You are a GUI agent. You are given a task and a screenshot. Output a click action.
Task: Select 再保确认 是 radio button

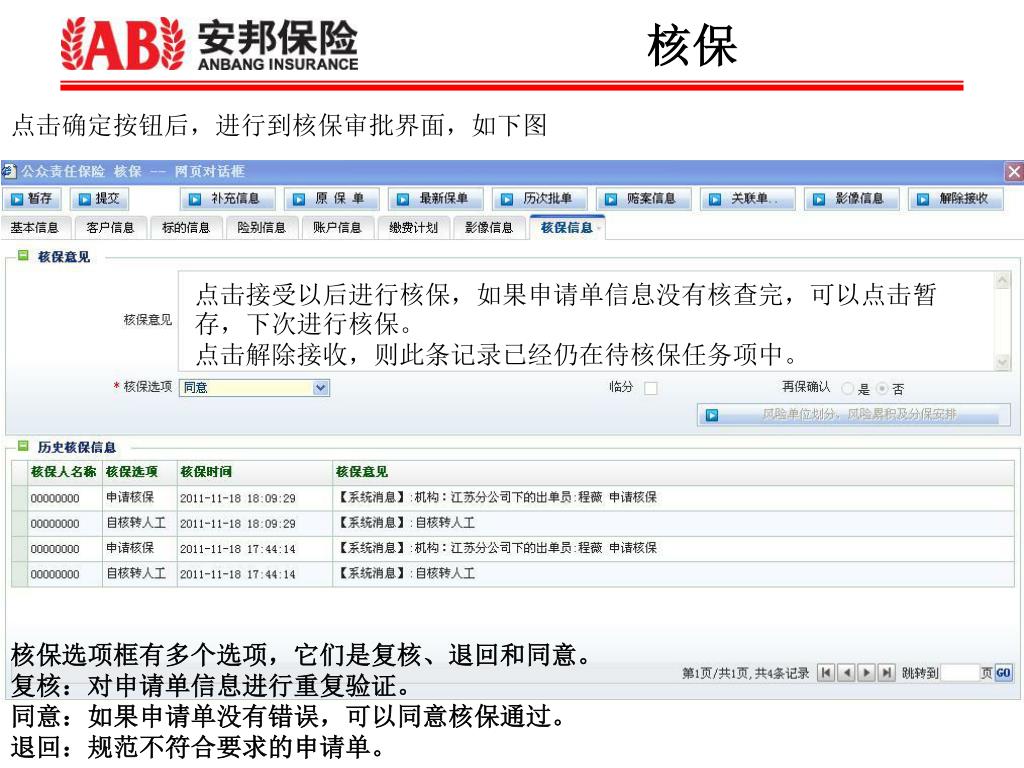pyautogui.click(x=848, y=389)
